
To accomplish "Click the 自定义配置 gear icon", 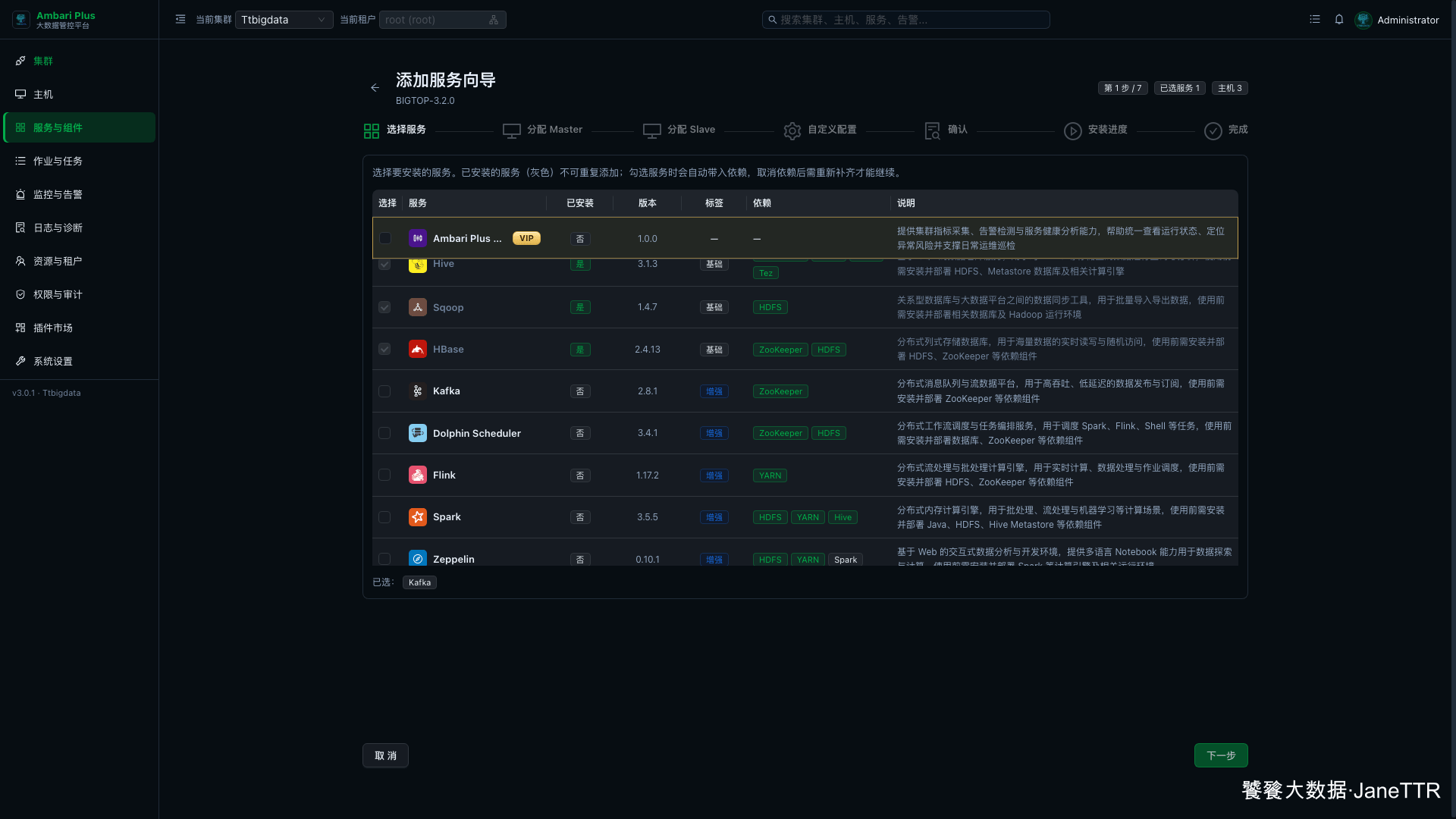I will 792,131.
